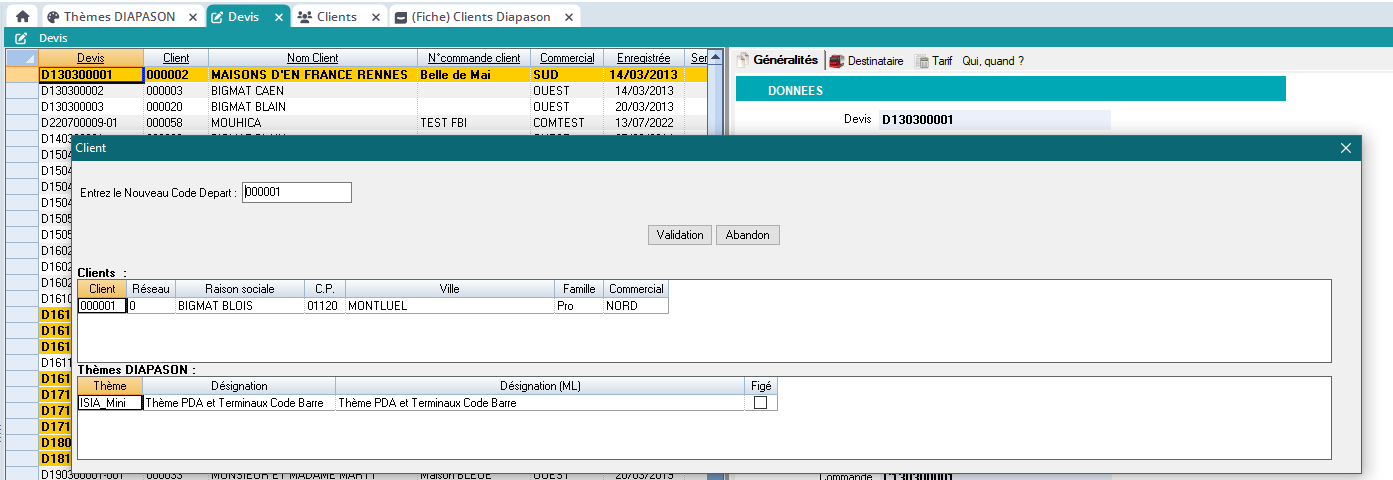Click the card icon on Fiche Clients tab
The height and width of the screenshot is (480, 1393).
[x=400, y=17]
